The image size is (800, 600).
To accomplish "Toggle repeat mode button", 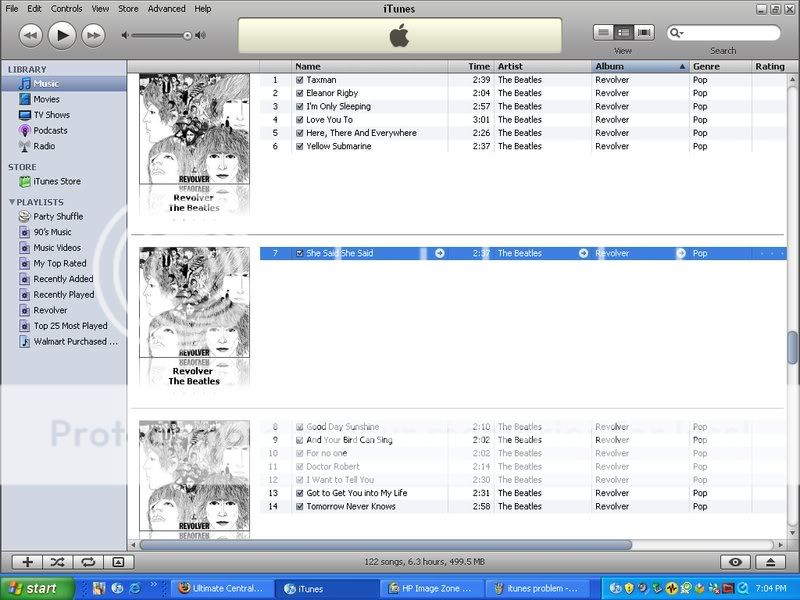I will click(x=88, y=562).
